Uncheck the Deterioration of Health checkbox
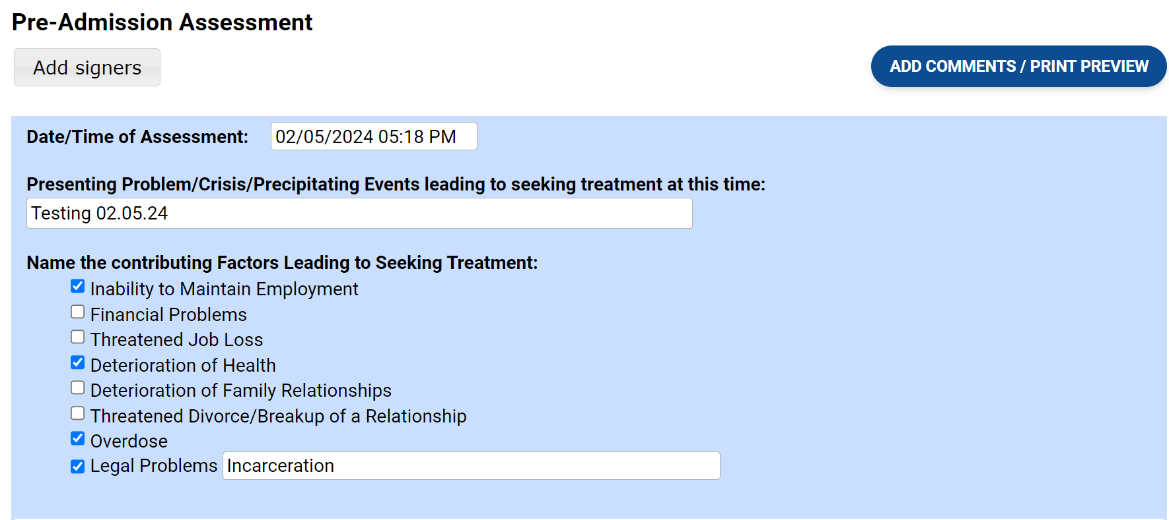Viewport: 1169px width, 520px height. click(x=78, y=363)
